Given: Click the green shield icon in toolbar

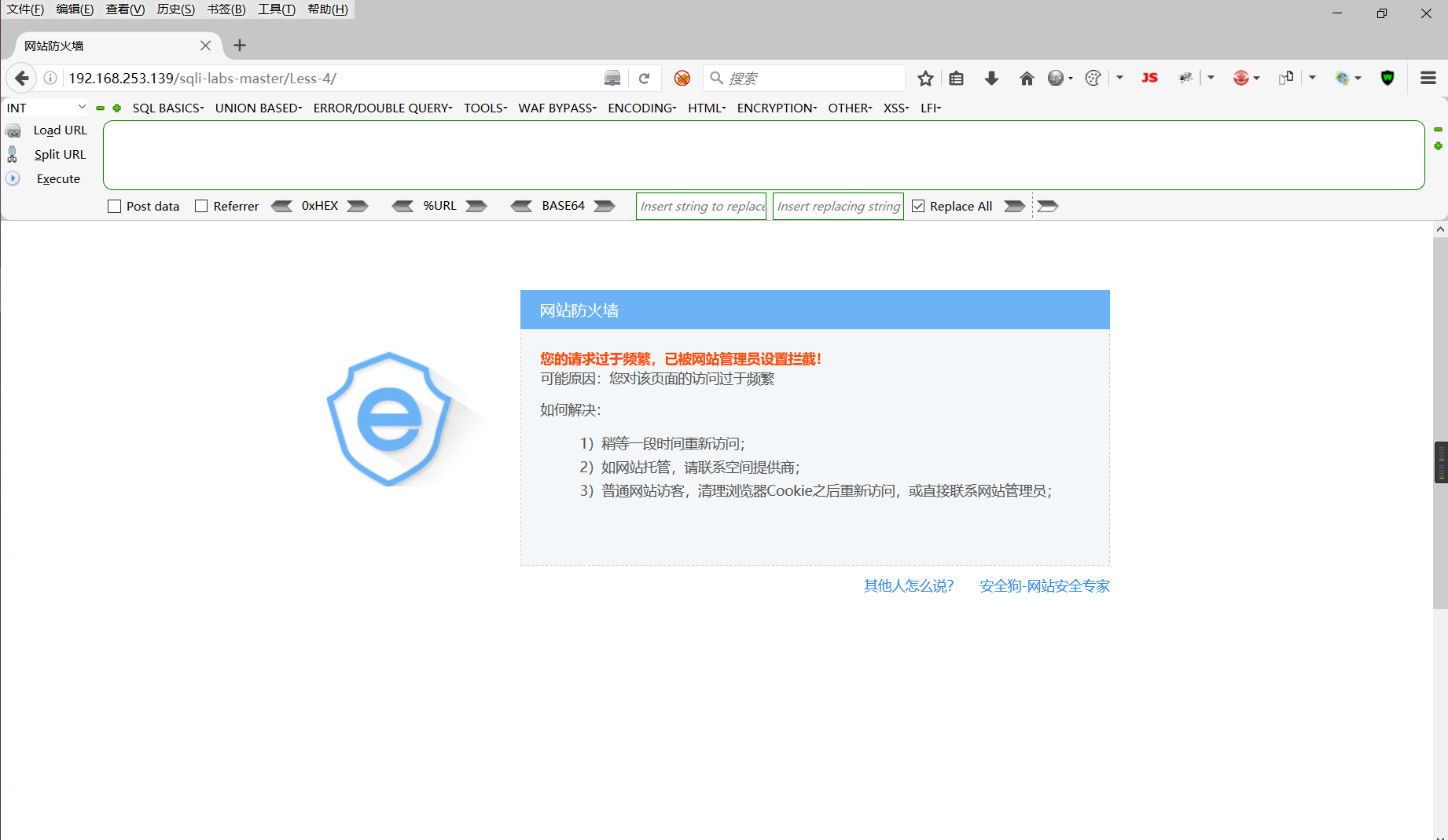Looking at the screenshot, I should 1387,78.
